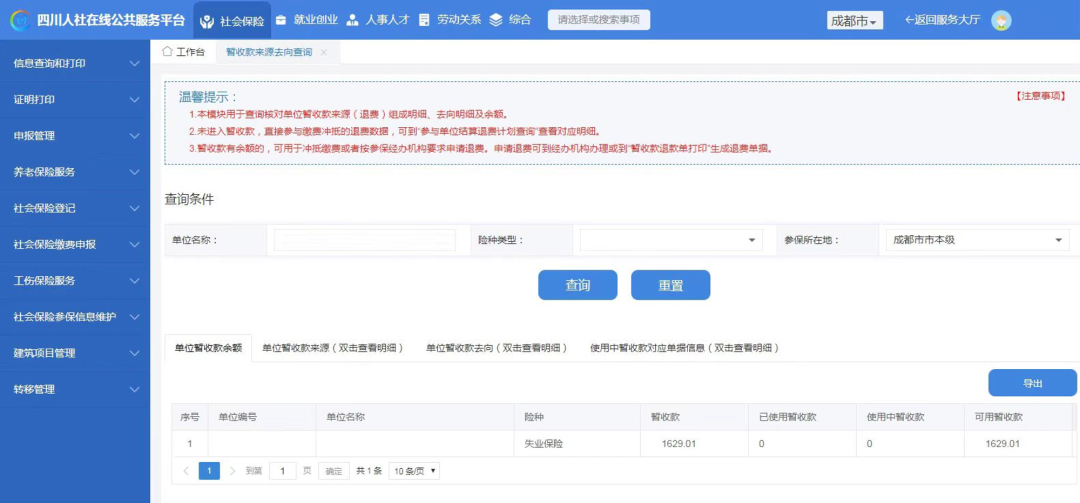This screenshot has width=1080, height=503.
Task: Click the 重置 button
Action: 670,285
